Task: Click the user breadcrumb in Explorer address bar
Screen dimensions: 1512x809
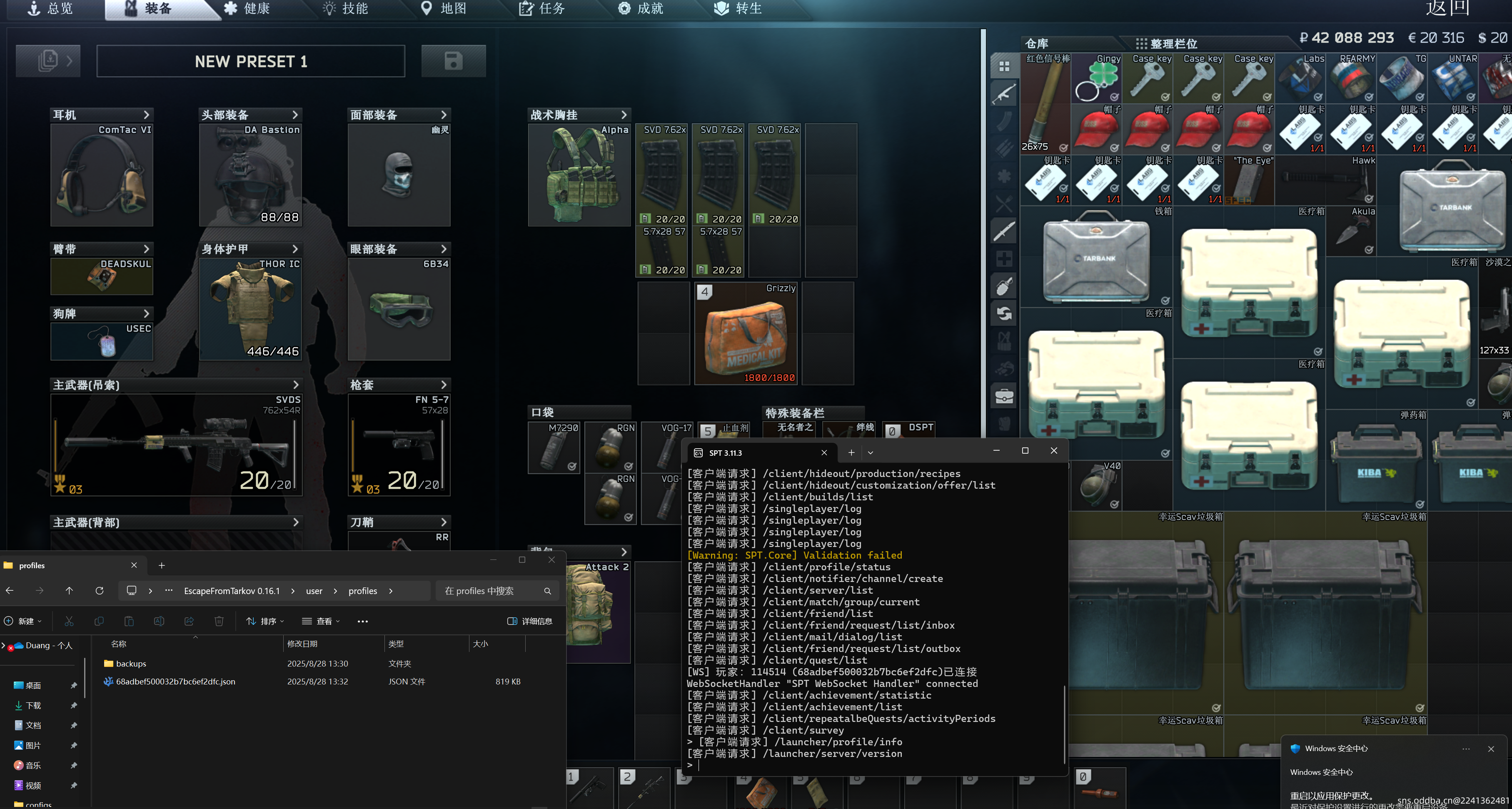Action: [x=314, y=591]
